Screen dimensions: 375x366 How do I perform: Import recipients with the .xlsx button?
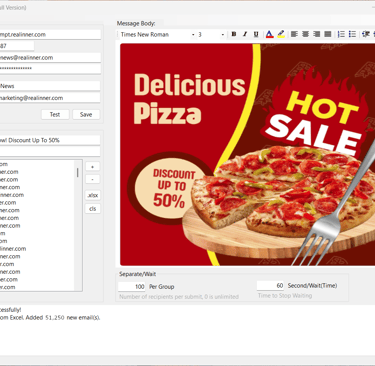93,195
